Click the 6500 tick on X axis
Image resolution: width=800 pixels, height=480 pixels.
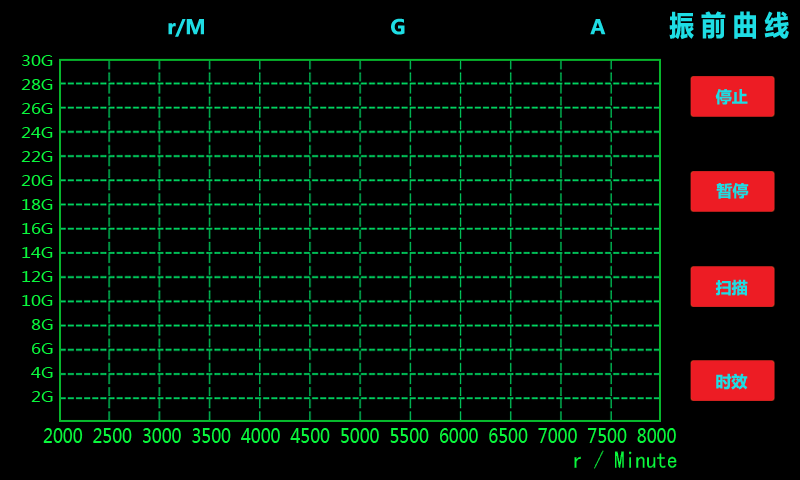[508, 437]
